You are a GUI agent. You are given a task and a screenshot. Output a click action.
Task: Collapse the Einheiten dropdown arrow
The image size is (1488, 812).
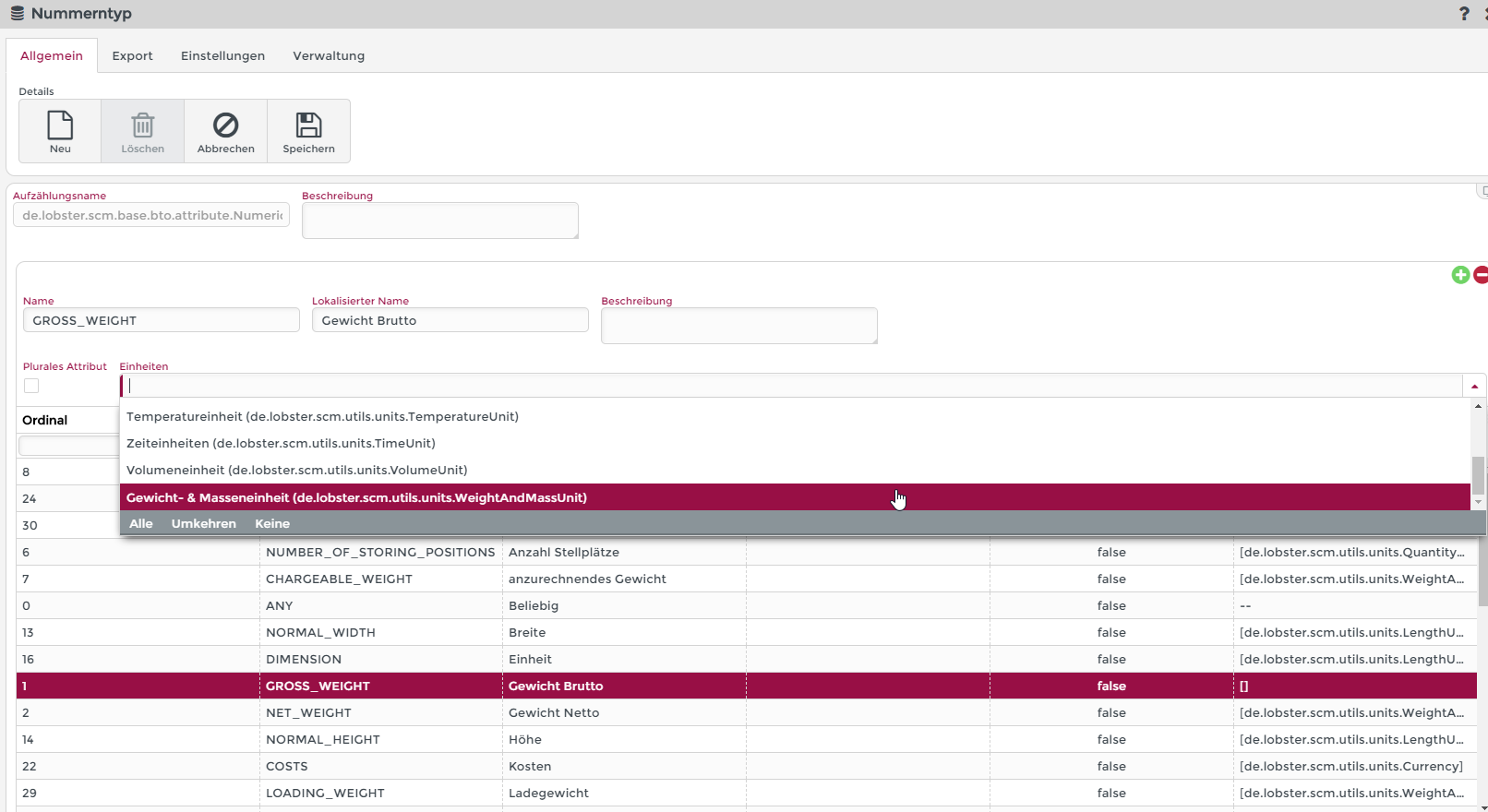(x=1474, y=386)
